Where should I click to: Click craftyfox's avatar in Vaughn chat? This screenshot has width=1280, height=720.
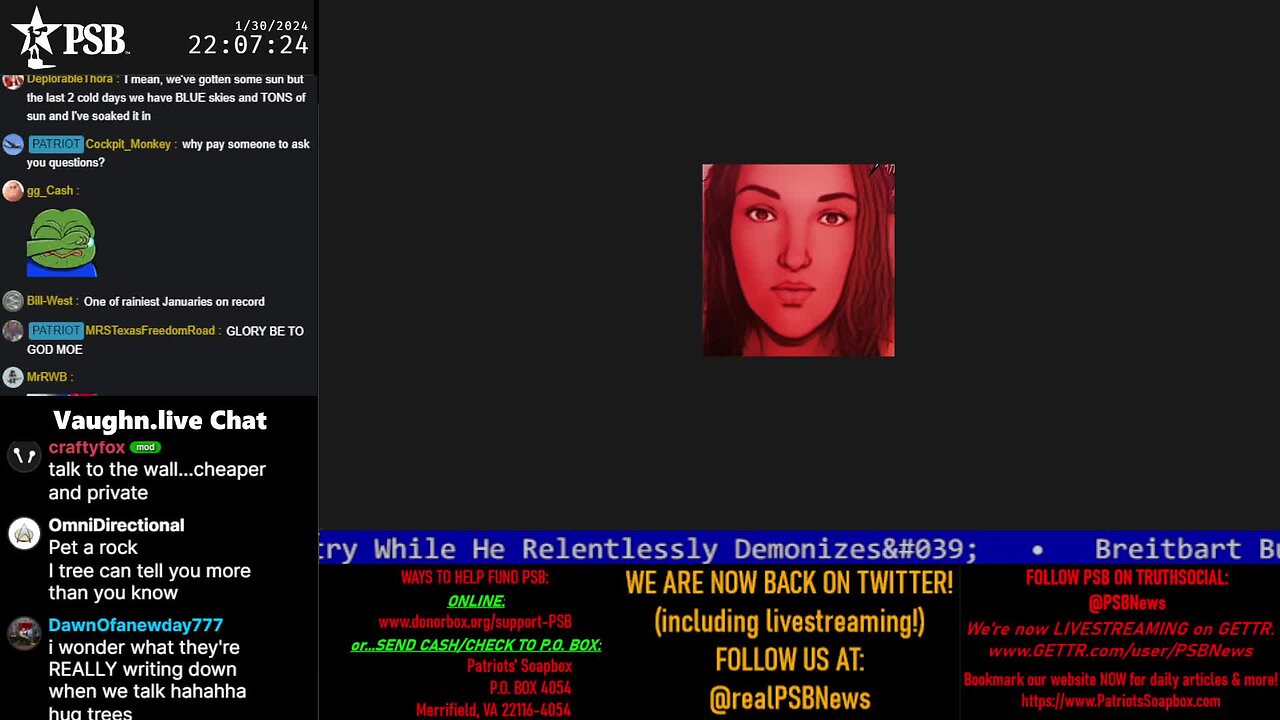[x=24, y=456]
